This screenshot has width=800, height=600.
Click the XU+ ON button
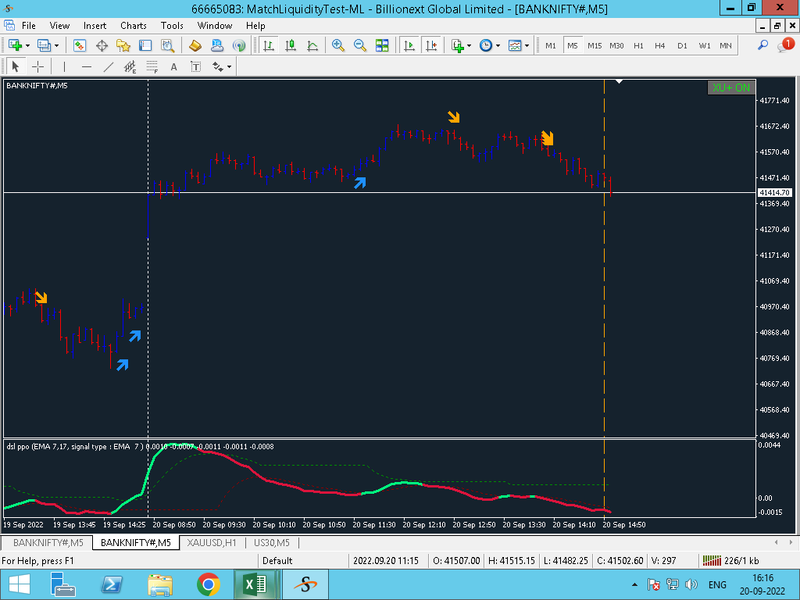[730, 88]
